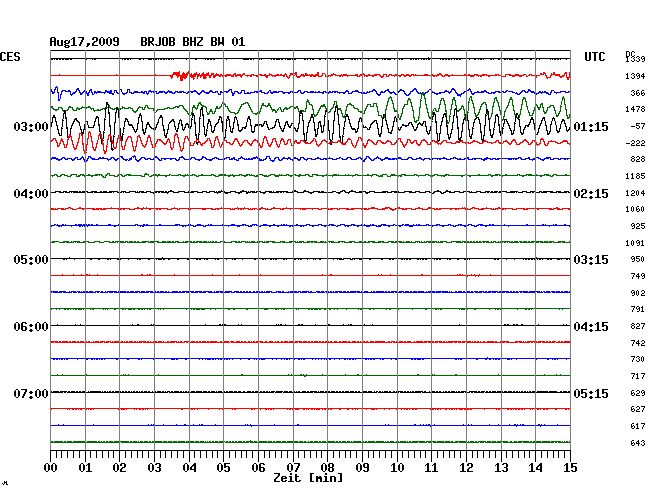This screenshot has width=650, height=494.
Task: Click the "07:00" local time label
Action: point(31,393)
